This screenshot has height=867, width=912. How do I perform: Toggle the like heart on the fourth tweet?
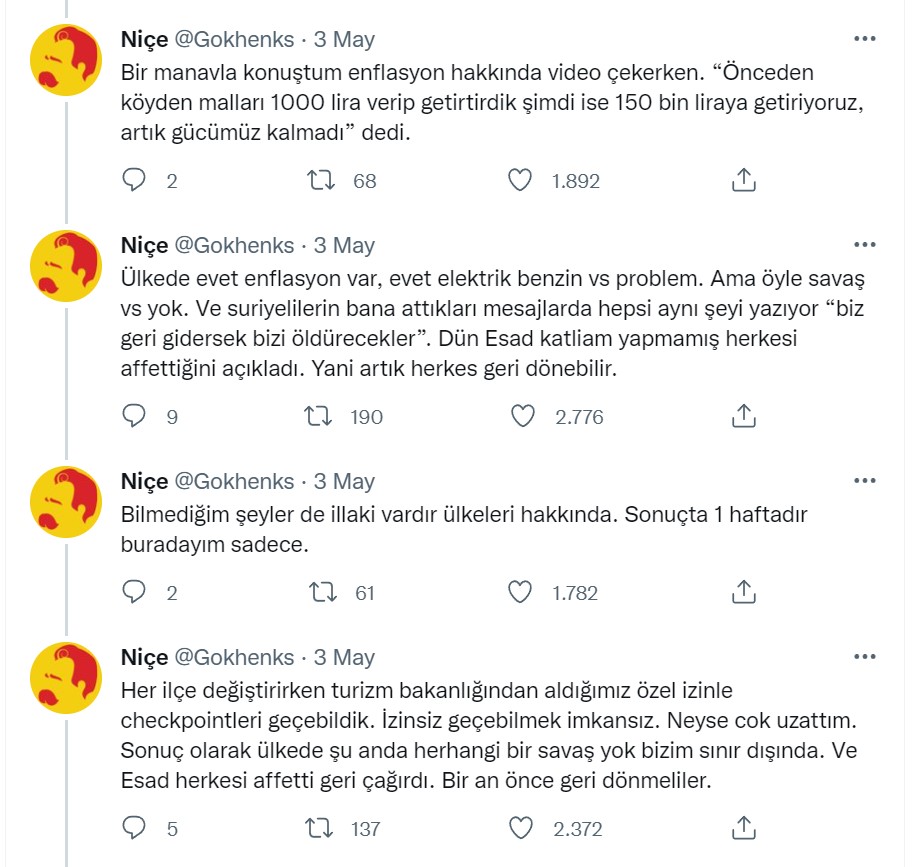521,829
